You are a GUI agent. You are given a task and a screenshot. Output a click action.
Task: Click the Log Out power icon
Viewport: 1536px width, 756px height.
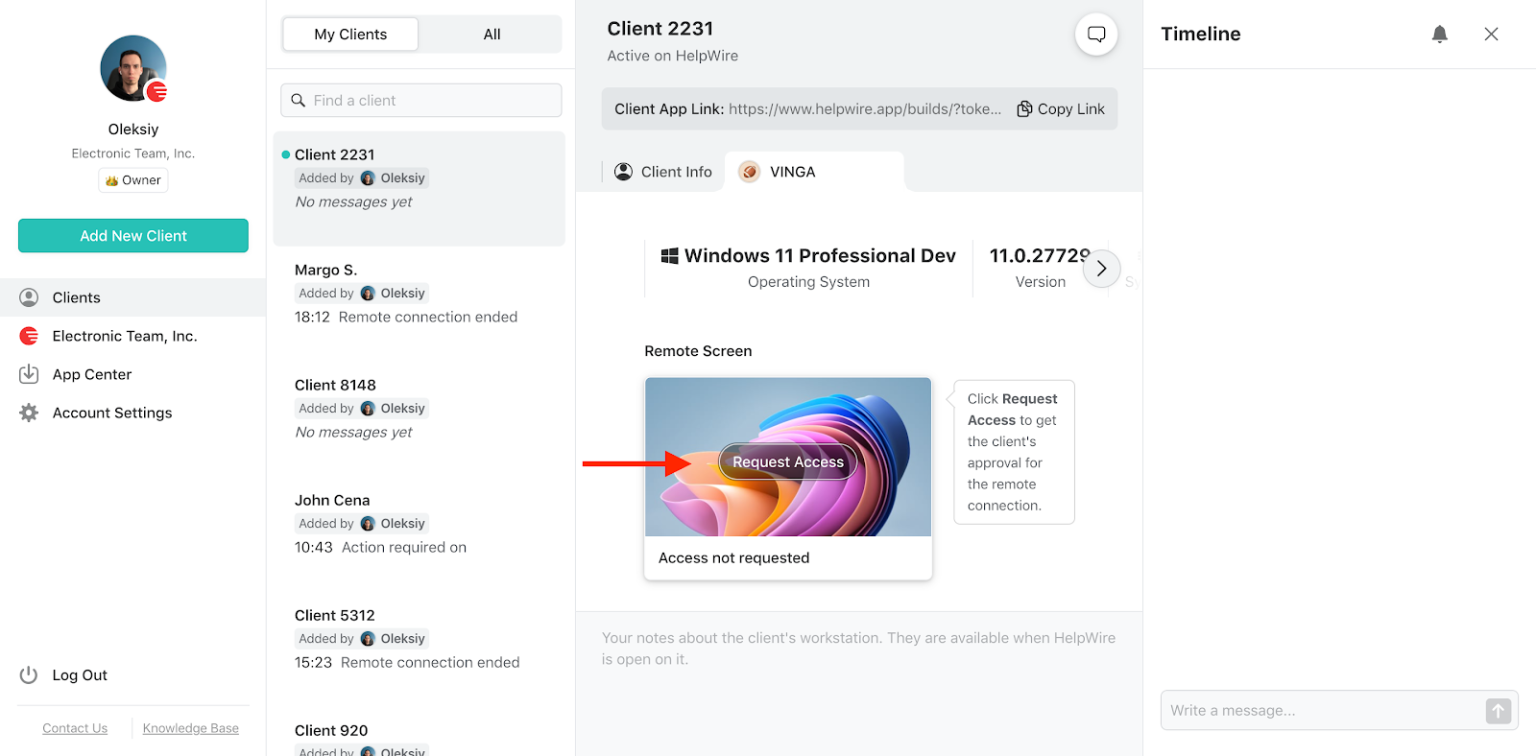tap(28, 675)
